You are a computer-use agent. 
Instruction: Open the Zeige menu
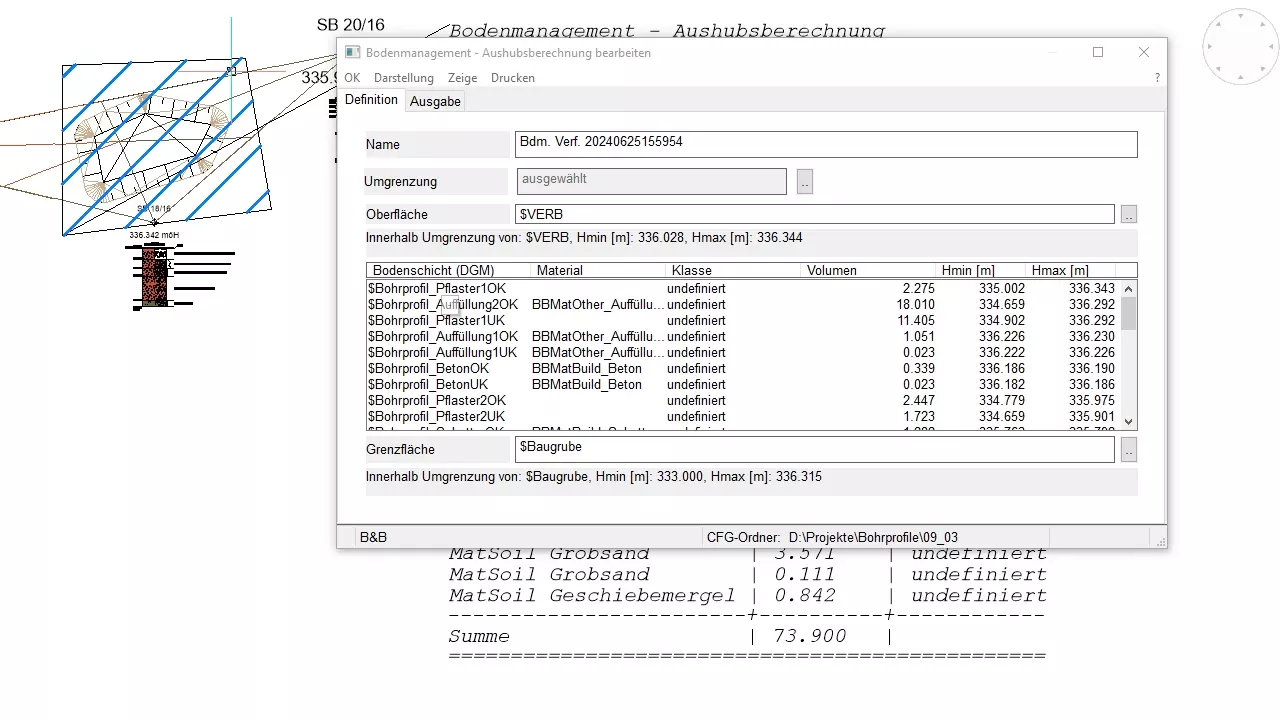(x=462, y=77)
